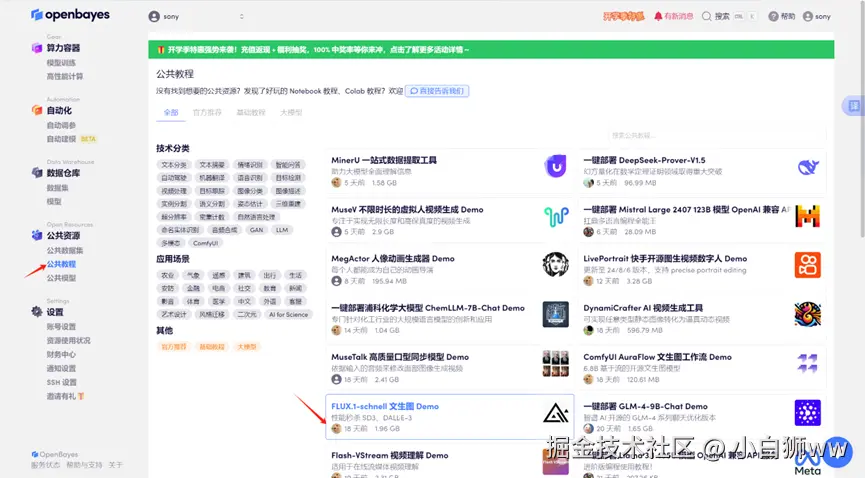Open 账号设置 in the sidebar

pos(61,327)
